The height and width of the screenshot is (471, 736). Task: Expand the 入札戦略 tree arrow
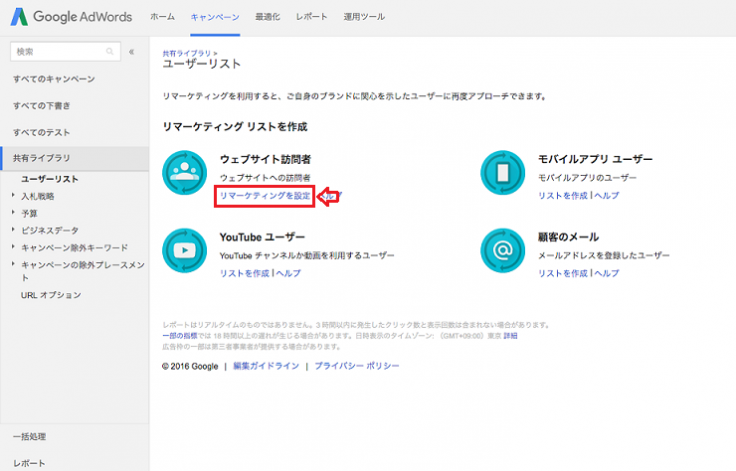14,195
